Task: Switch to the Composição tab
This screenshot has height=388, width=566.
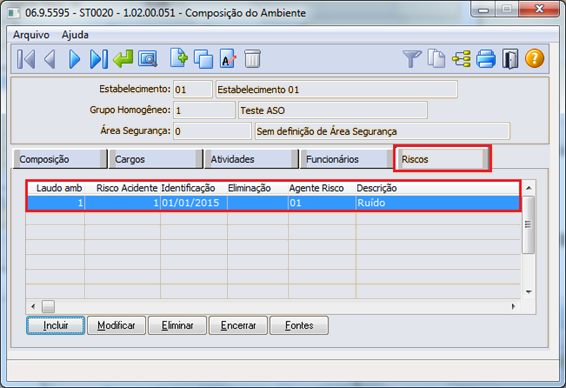Action: pos(60,159)
